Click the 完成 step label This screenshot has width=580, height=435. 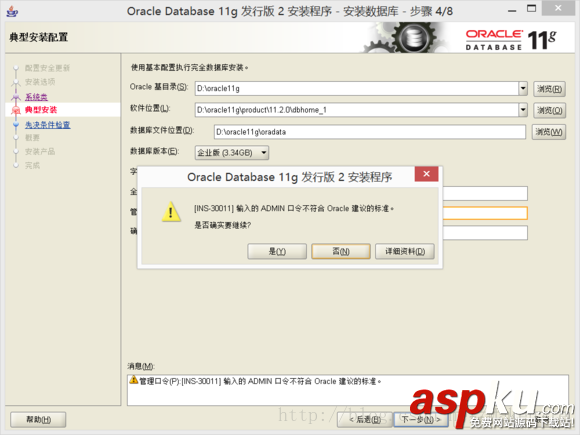(32, 165)
